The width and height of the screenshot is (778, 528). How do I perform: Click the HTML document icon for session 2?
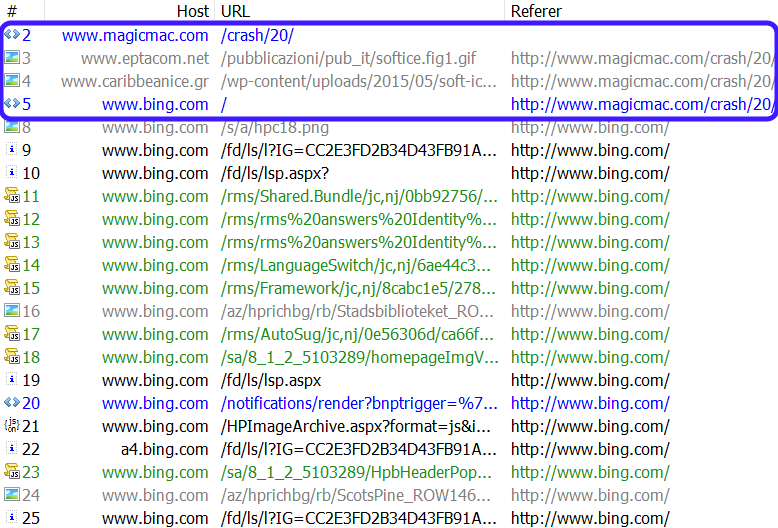11,35
